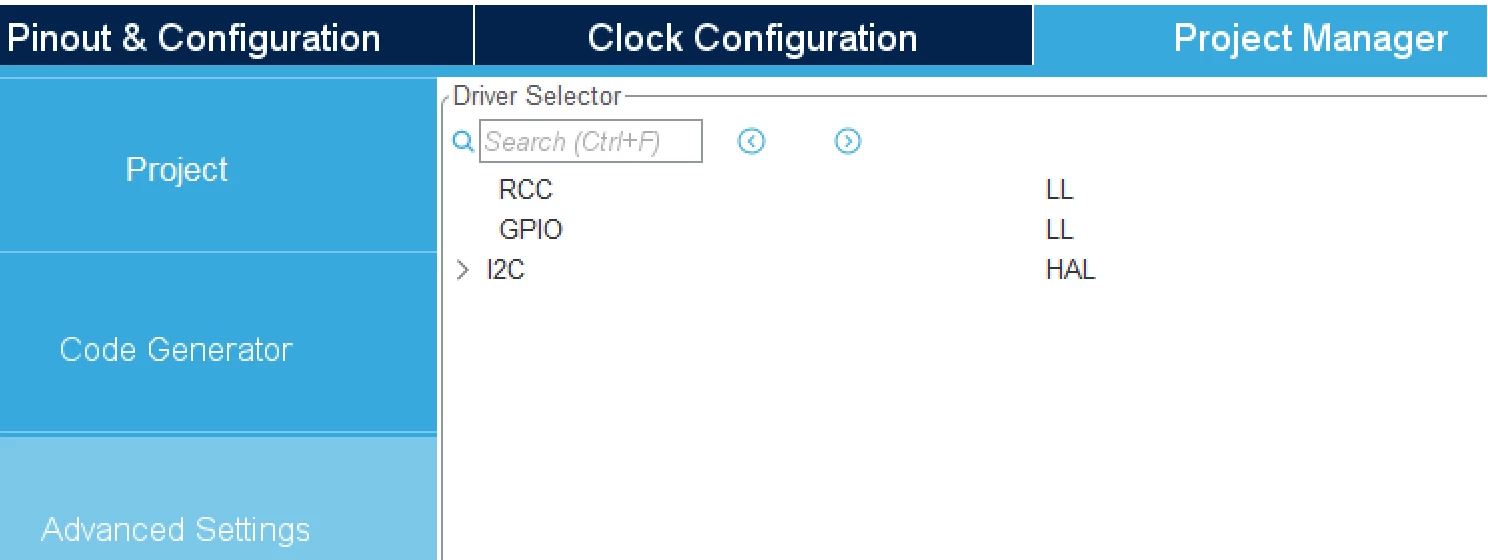Screen dimensions: 1488x560
Task: Select the I2C row label
Action: pyautogui.click(x=506, y=270)
